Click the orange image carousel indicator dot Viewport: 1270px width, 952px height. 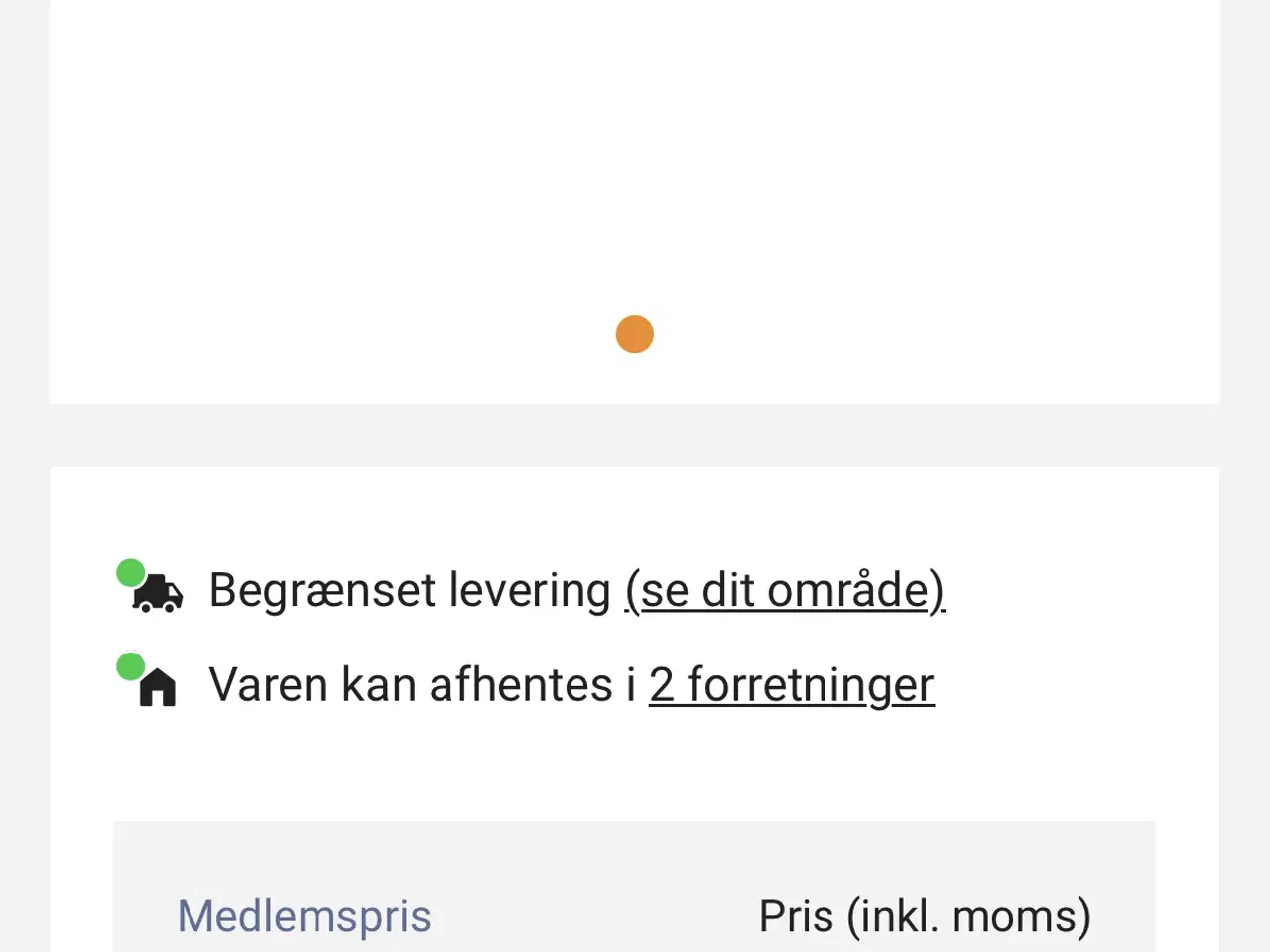[635, 334]
